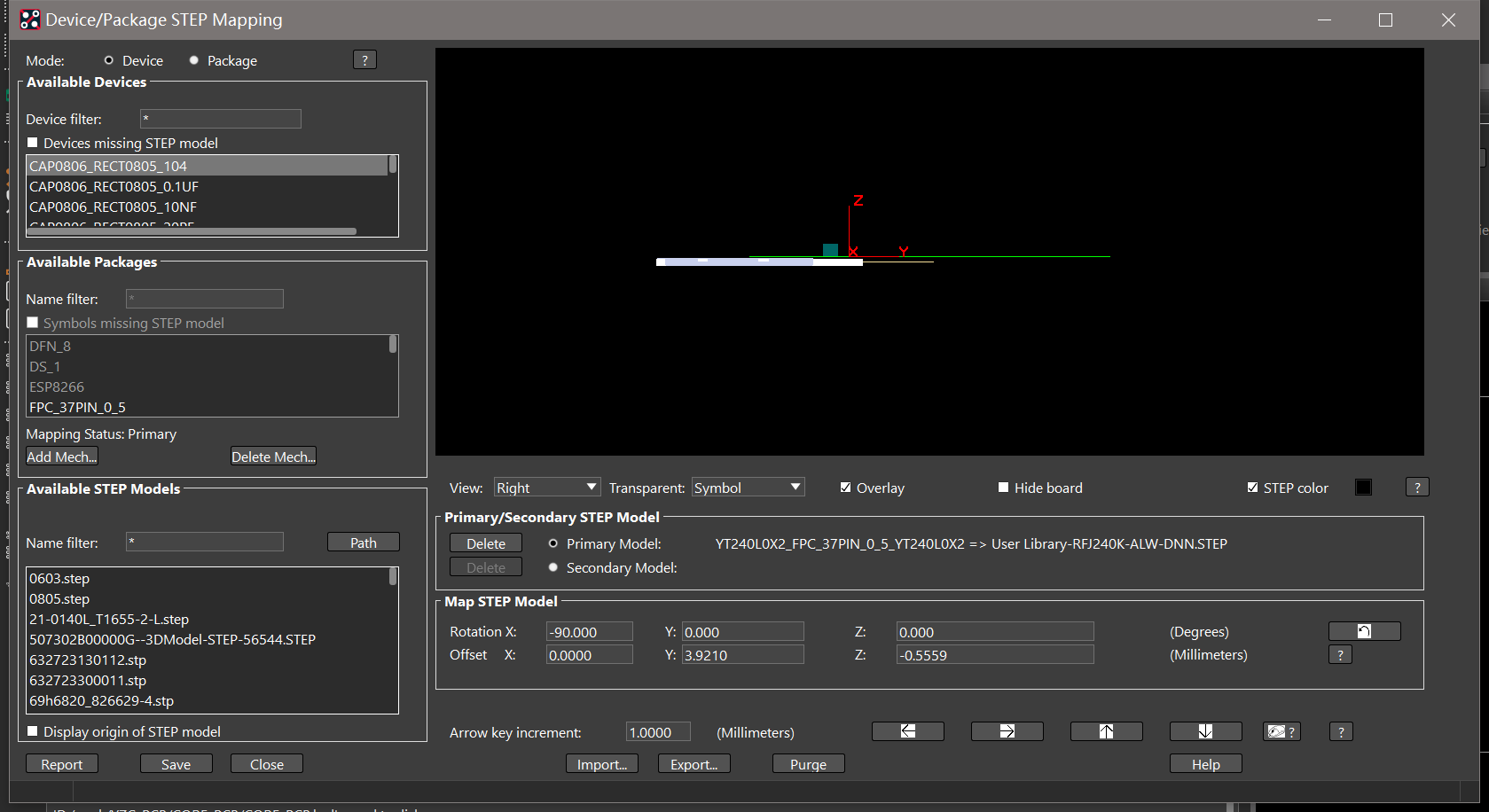This screenshot has height=812, width=1489.
Task: Click the Help button
Action: click(x=1206, y=764)
